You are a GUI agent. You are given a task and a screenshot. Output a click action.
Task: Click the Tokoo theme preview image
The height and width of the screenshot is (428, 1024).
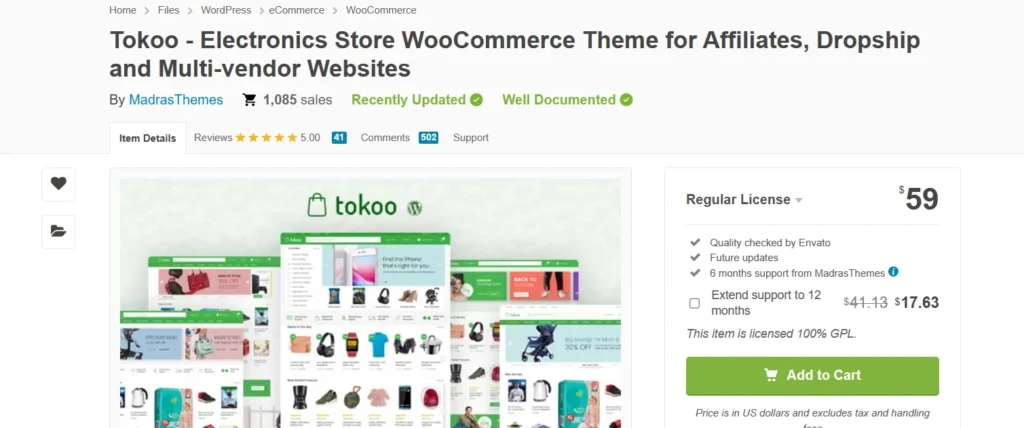point(370,303)
